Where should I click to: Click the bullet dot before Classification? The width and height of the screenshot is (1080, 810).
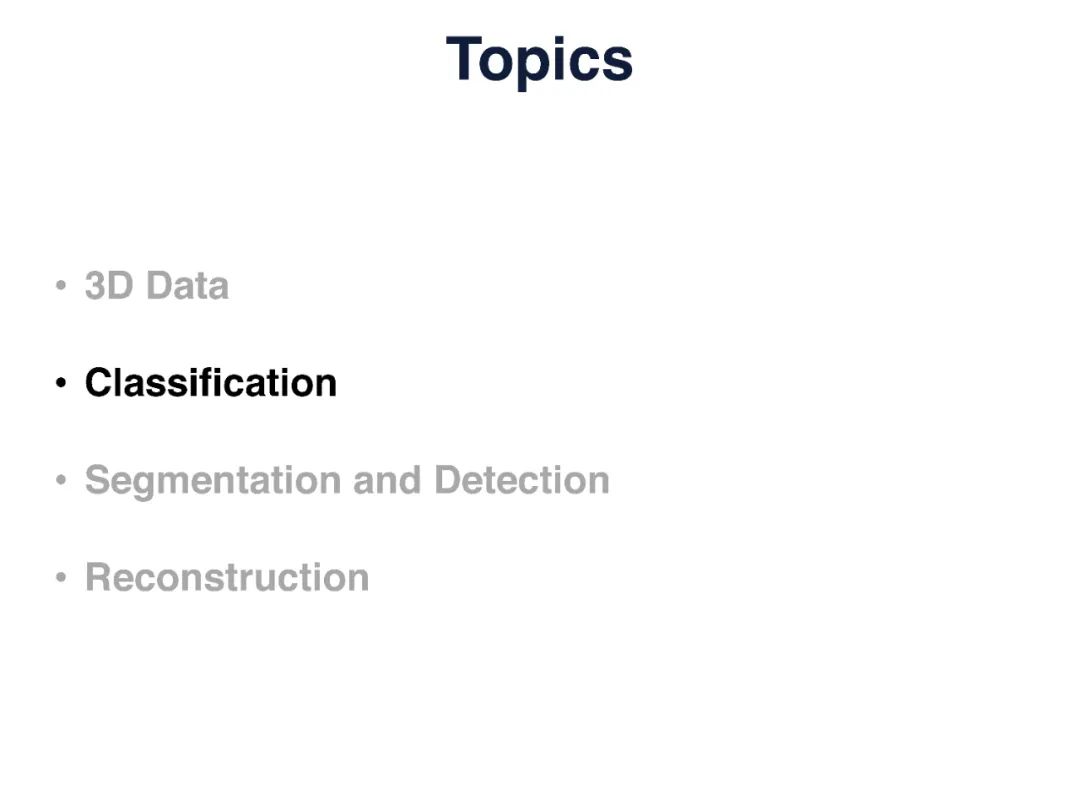[x=62, y=384]
